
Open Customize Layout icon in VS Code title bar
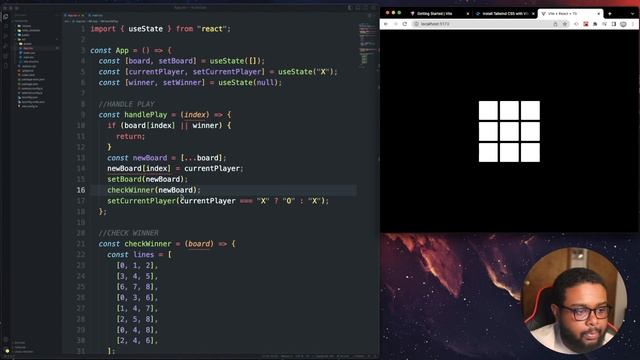(373, 8)
